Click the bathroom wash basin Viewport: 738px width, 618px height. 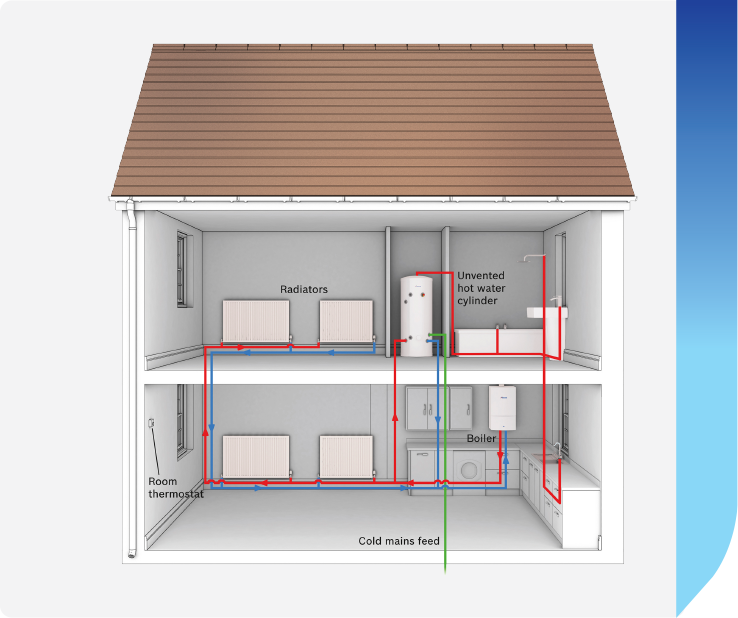[547, 313]
